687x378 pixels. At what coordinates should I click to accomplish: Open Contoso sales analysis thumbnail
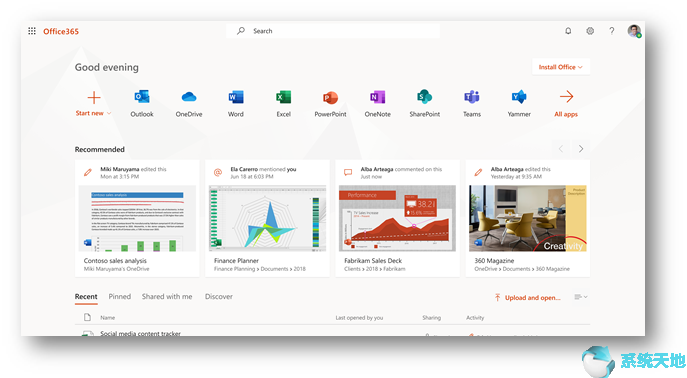137,218
